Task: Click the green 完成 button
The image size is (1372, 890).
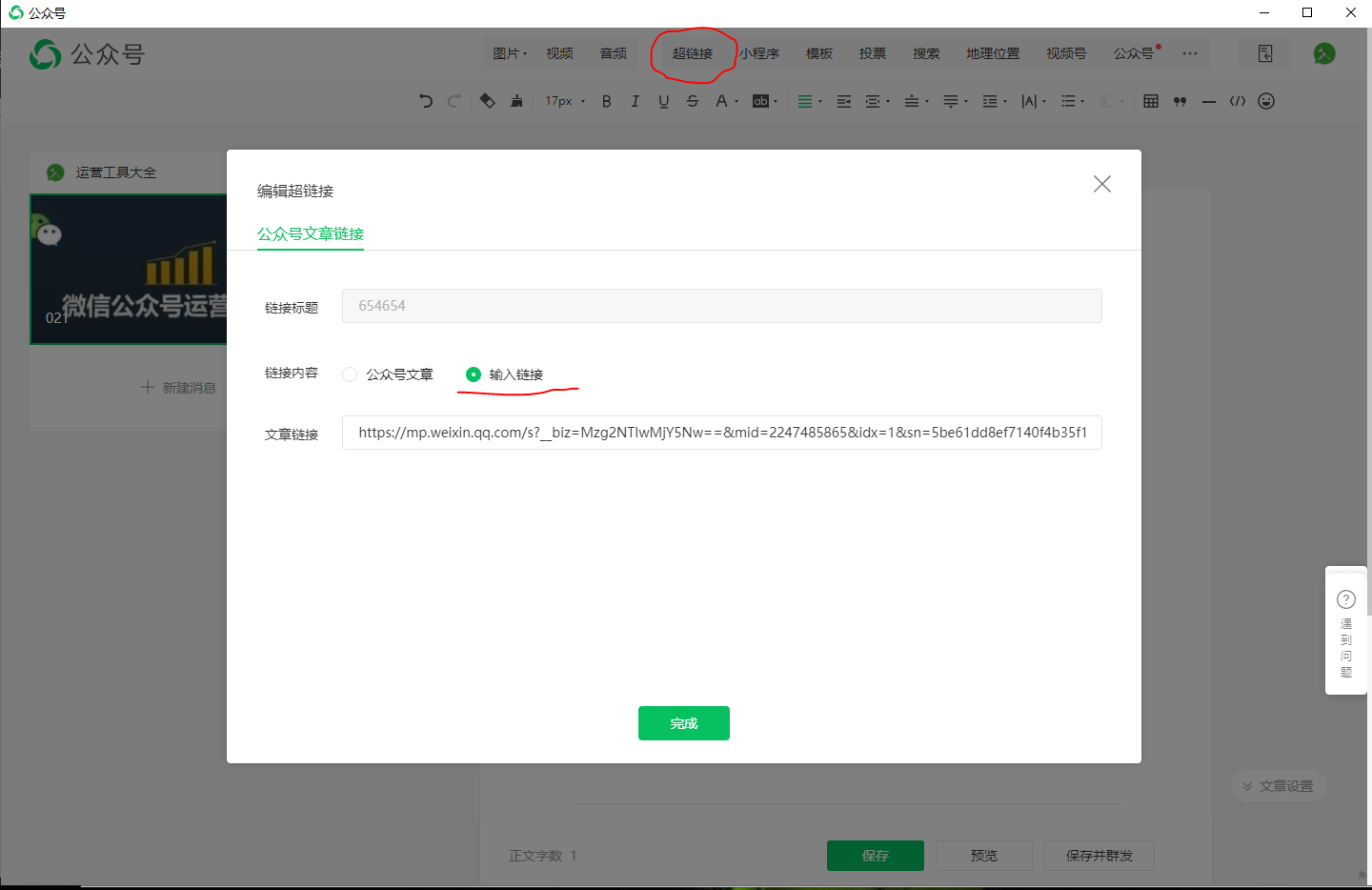Action: 684,723
